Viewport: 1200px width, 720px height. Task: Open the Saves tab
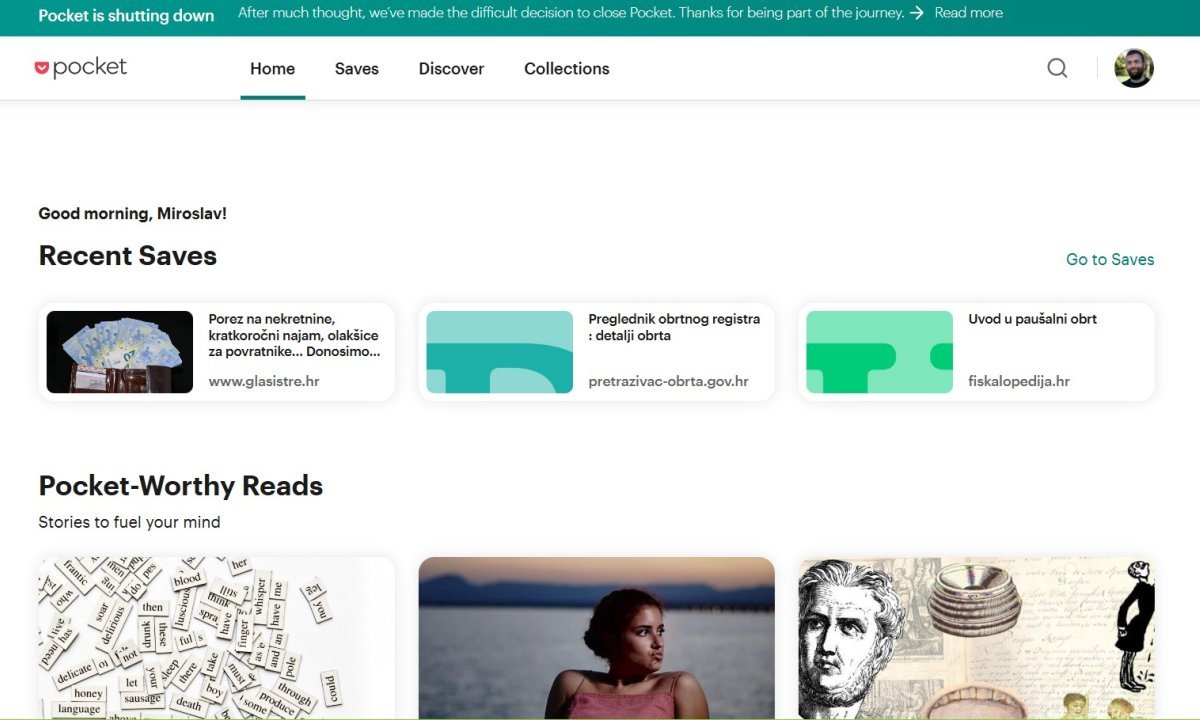(x=356, y=69)
